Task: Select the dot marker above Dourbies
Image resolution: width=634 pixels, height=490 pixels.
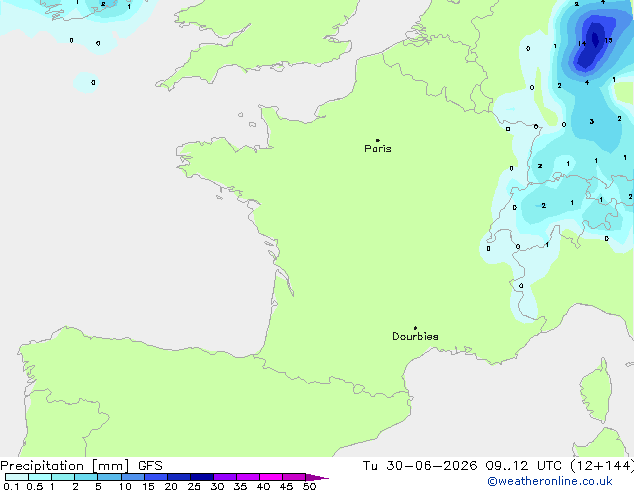Action: click(x=415, y=328)
